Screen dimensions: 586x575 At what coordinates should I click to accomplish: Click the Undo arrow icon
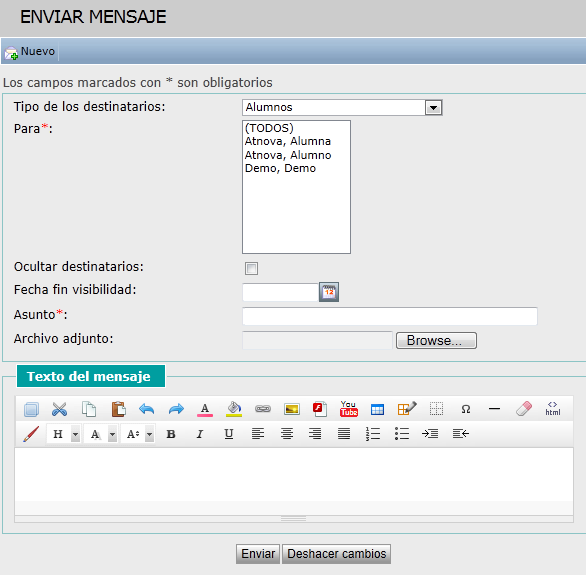(146, 409)
